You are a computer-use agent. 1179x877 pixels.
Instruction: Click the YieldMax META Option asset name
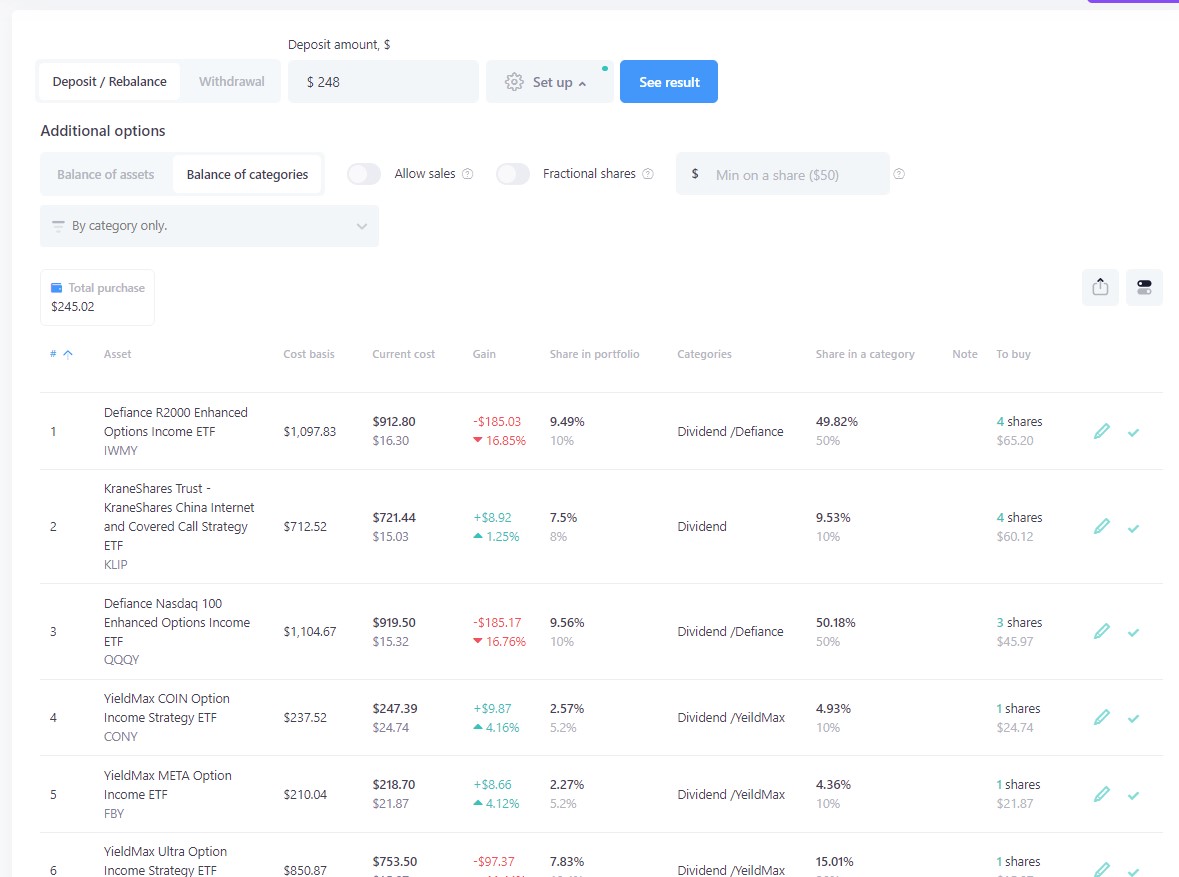(x=168, y=785)
